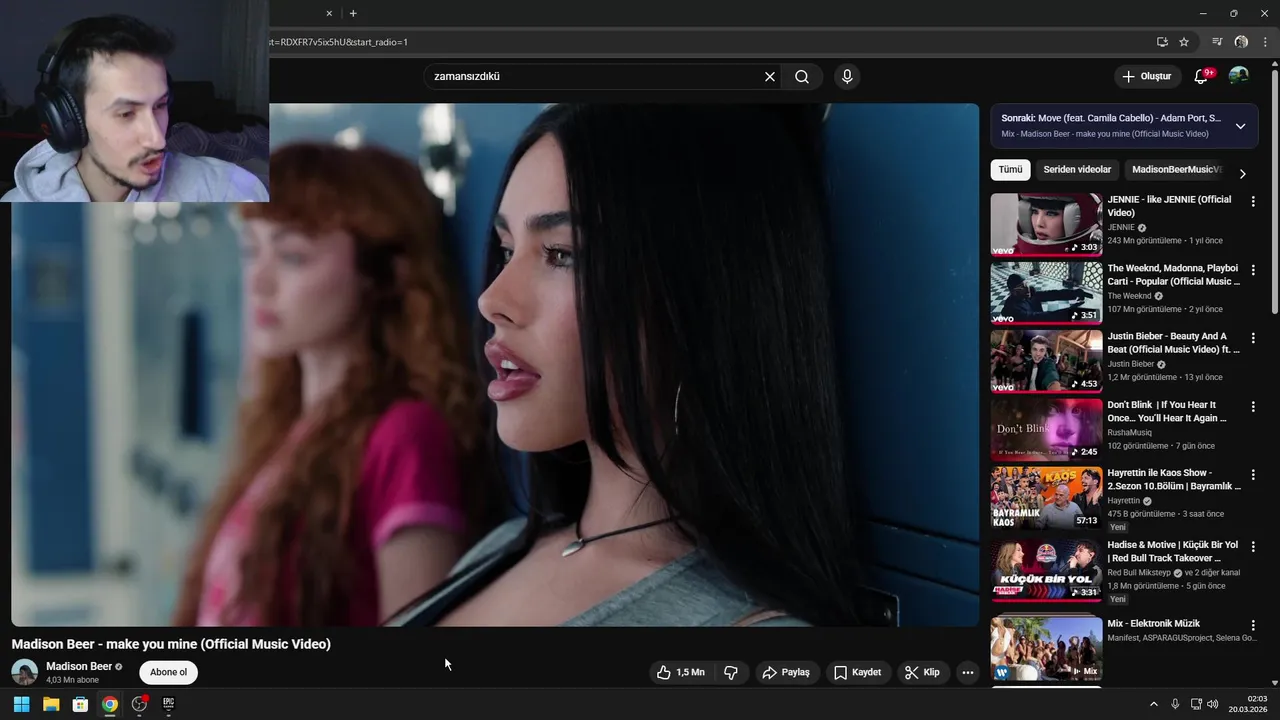Screen dimensions: 1280x720
Task: Open options for Hadise & Motive video
Action: tap(1253, 547)
